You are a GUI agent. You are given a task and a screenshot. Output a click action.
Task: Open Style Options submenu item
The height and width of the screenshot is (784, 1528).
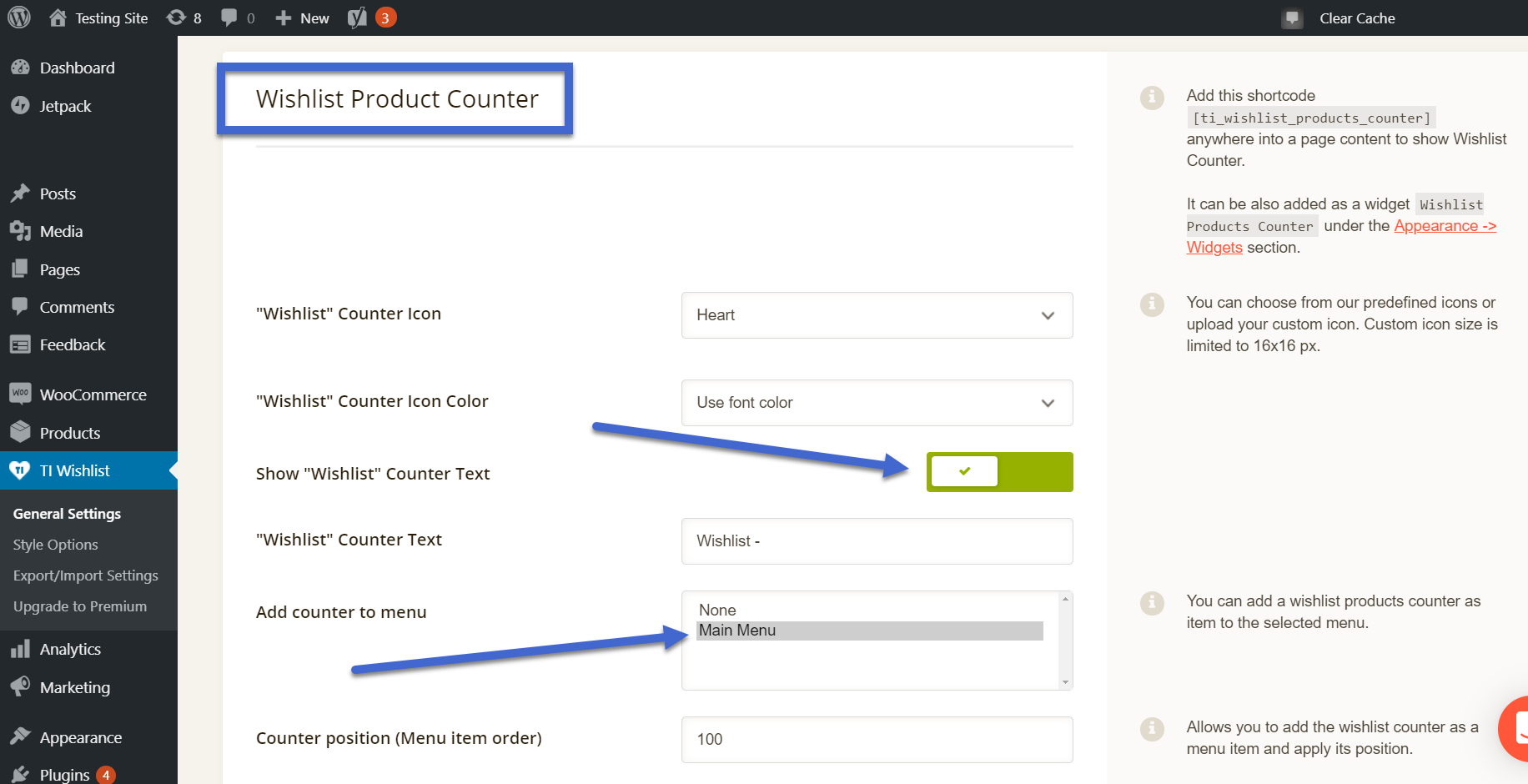(x=56, y=545)
